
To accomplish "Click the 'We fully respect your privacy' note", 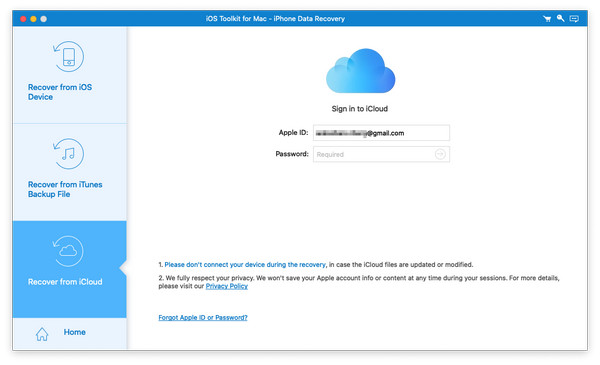I will point(359,282).
